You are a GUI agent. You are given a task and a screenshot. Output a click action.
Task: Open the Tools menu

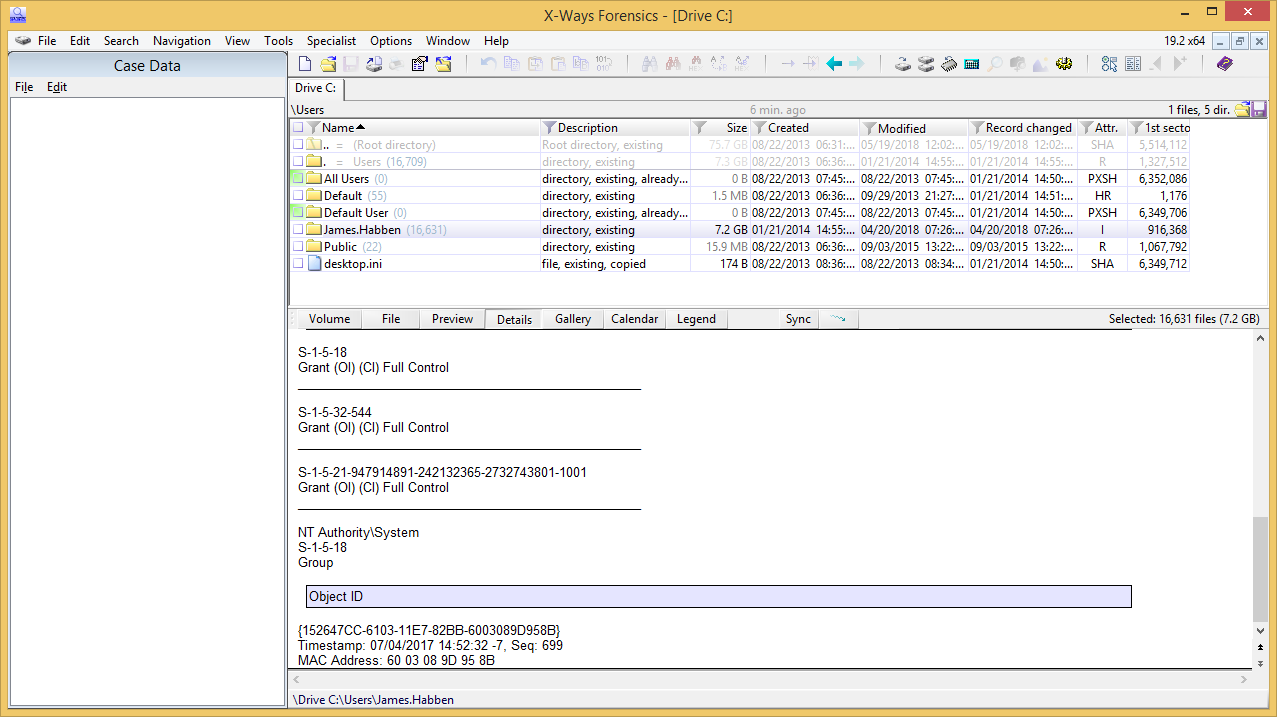(279, 41)
